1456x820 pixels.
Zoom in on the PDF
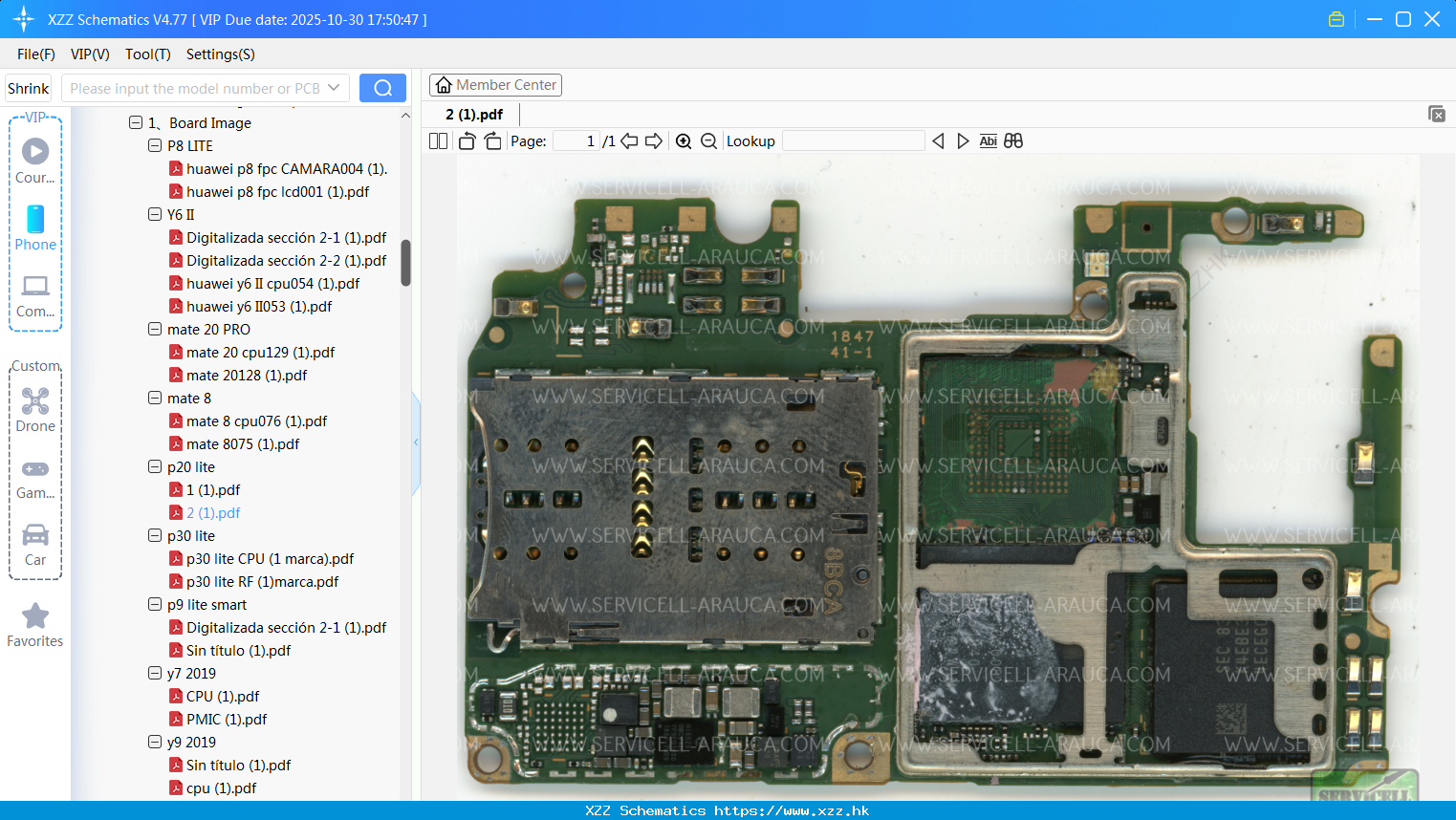click(x=684, y=141)
